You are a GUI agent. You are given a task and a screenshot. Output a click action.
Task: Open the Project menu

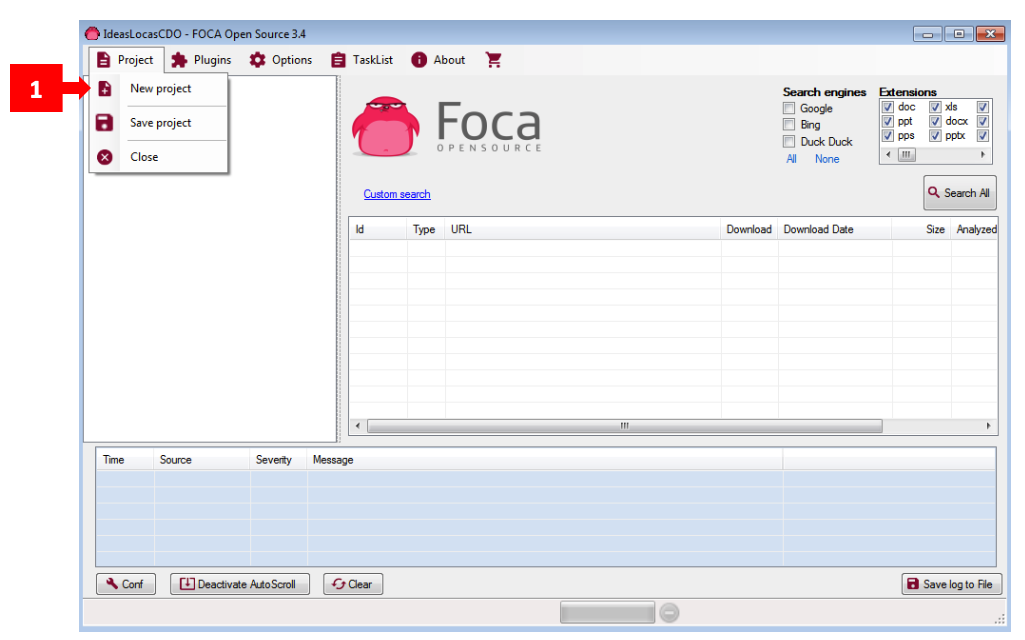[126, 60]
